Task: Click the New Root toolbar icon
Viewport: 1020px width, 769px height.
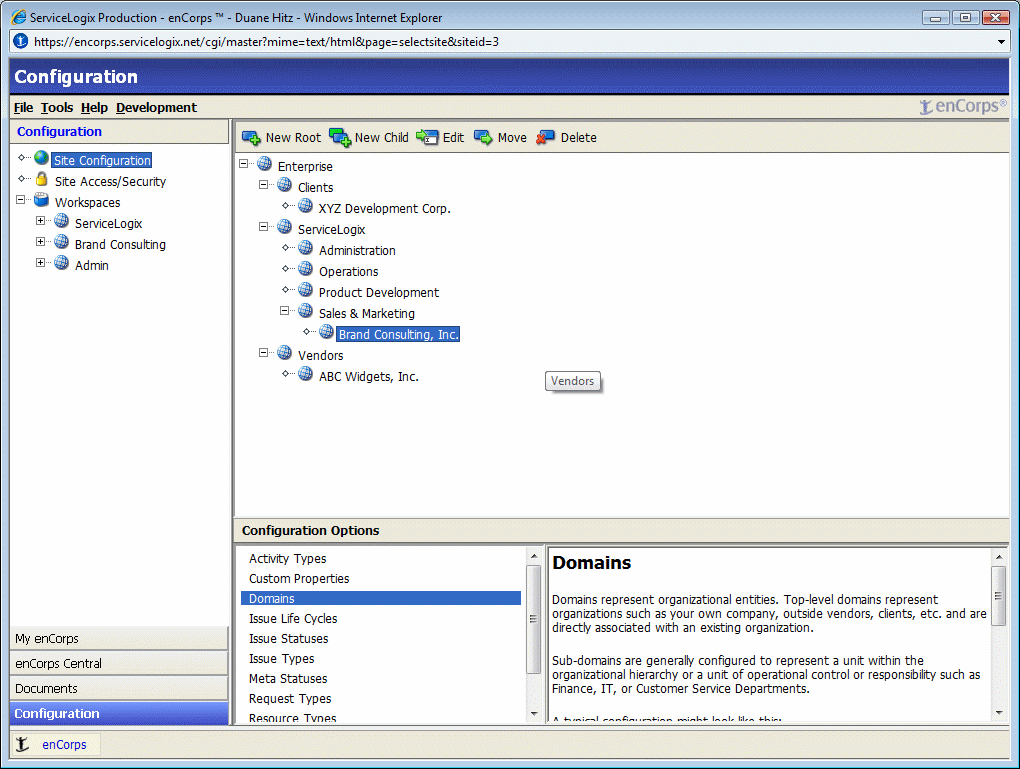Action: coord(251,138)
